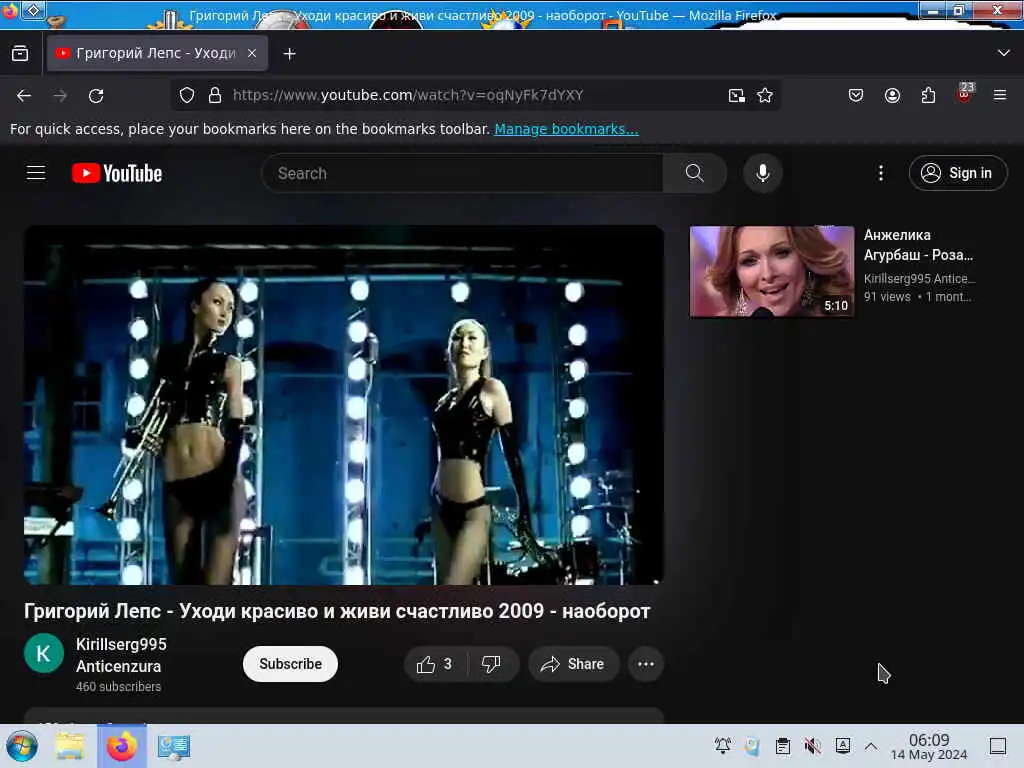Open the system settings taskbar icon
1024x768 pixels.
[x=174, y=746]
